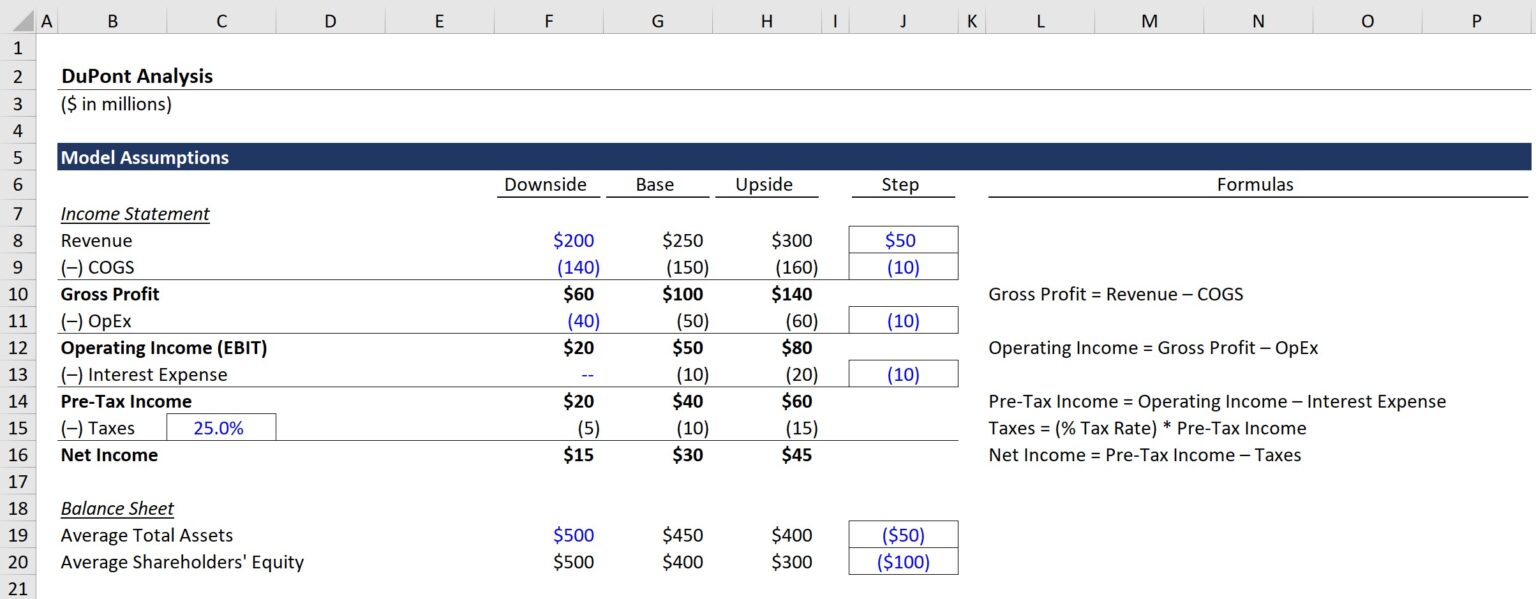Screen dimensions: 1536x599
Task: Select row 20 header
Action: [x=18, y=562]
